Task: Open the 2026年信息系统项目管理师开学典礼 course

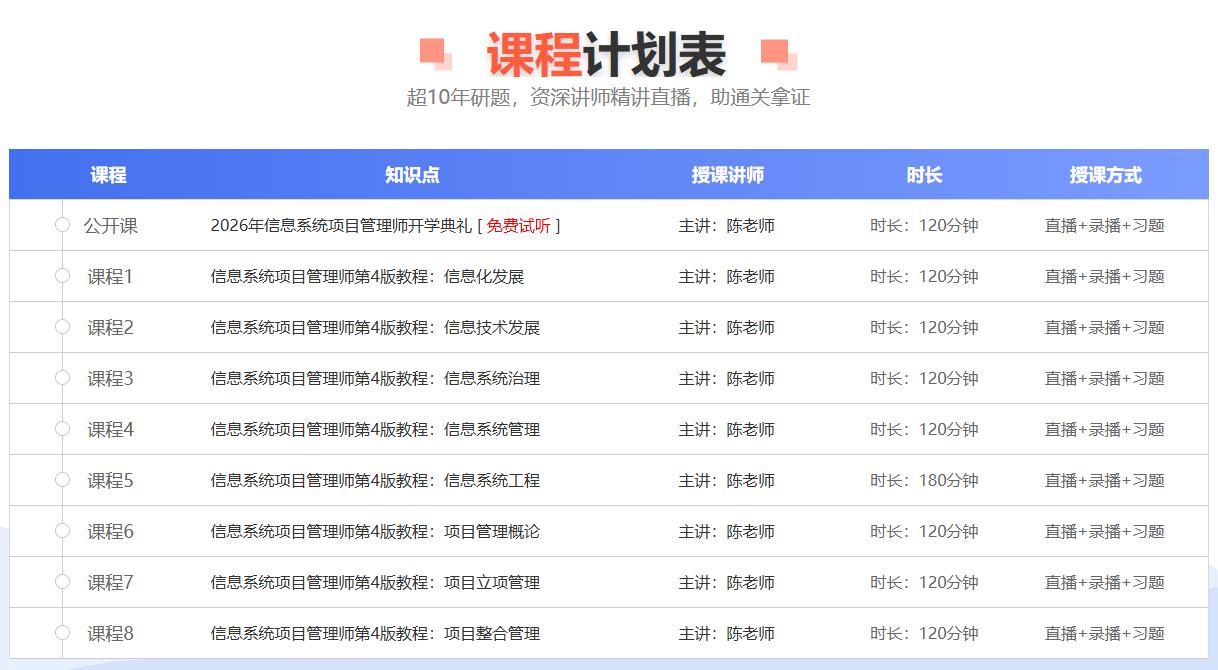Action: coord(340,226)
